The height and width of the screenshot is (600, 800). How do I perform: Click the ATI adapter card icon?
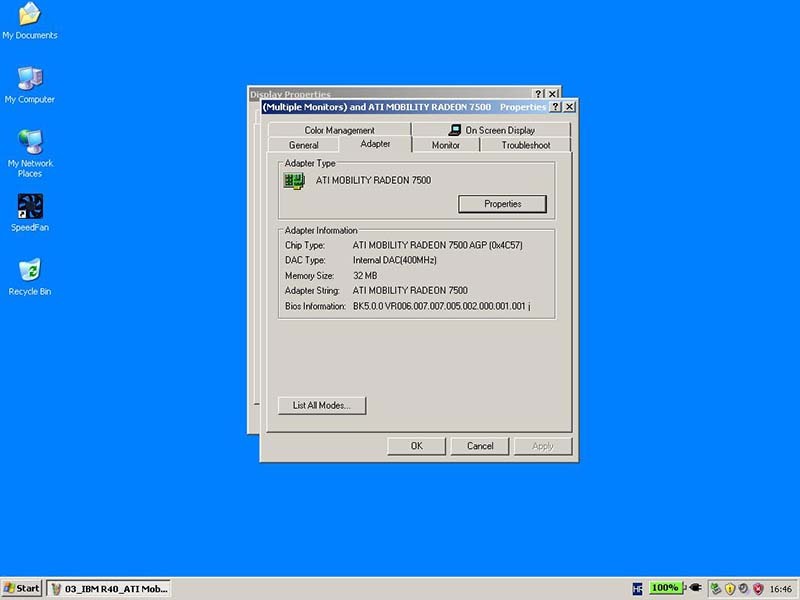coord(294,181)
